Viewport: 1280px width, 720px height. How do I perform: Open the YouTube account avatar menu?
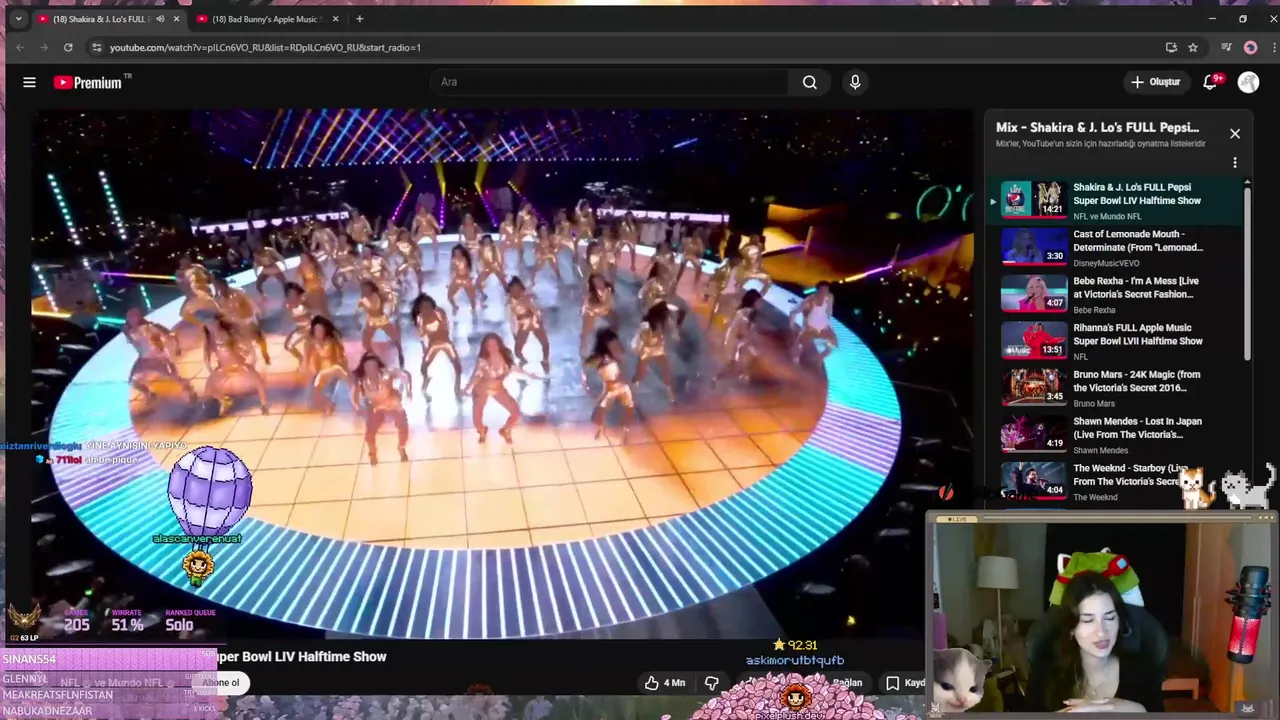1248,82
